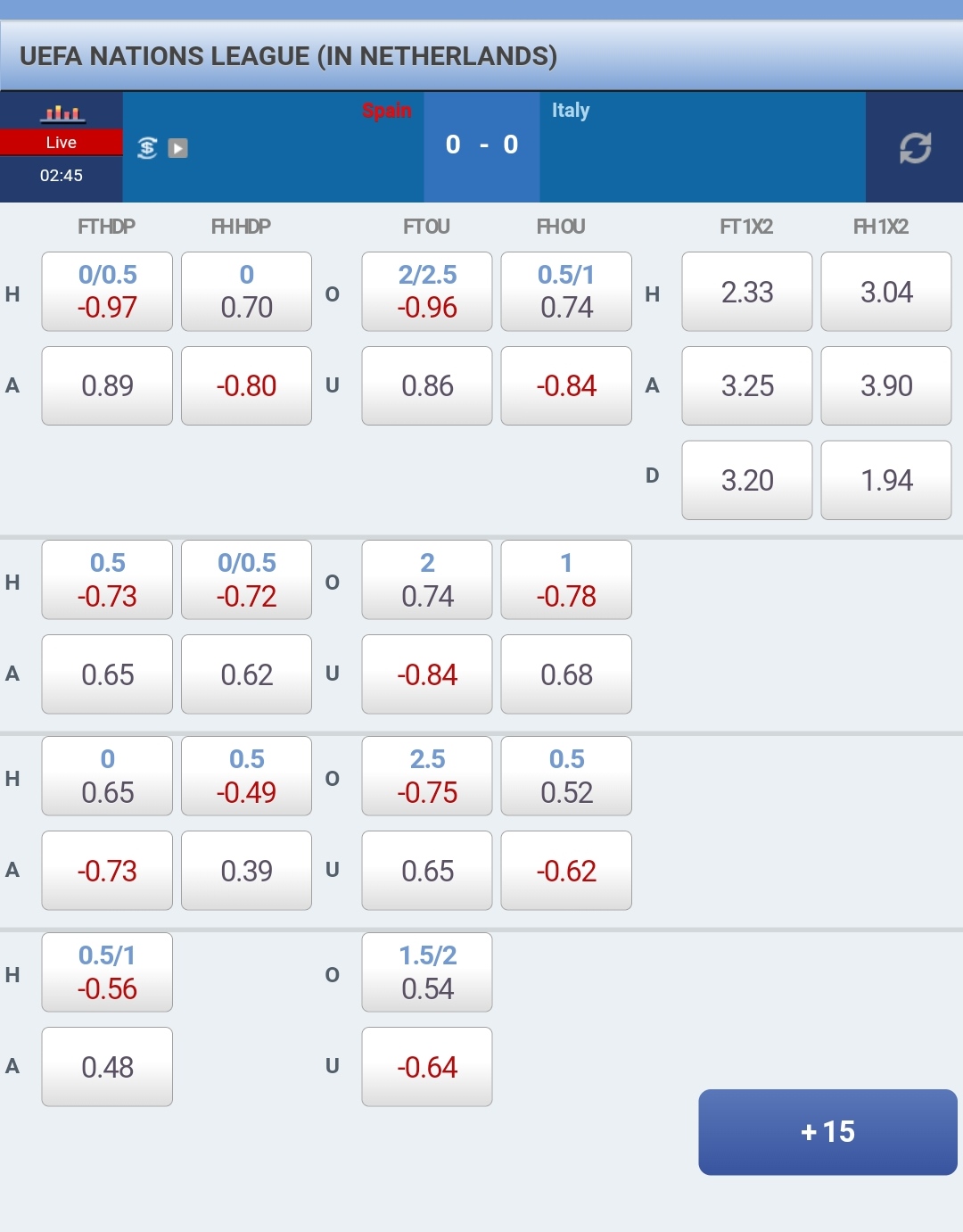
Task: Open the UEFA Nations League header
Action: coord(288,56)
